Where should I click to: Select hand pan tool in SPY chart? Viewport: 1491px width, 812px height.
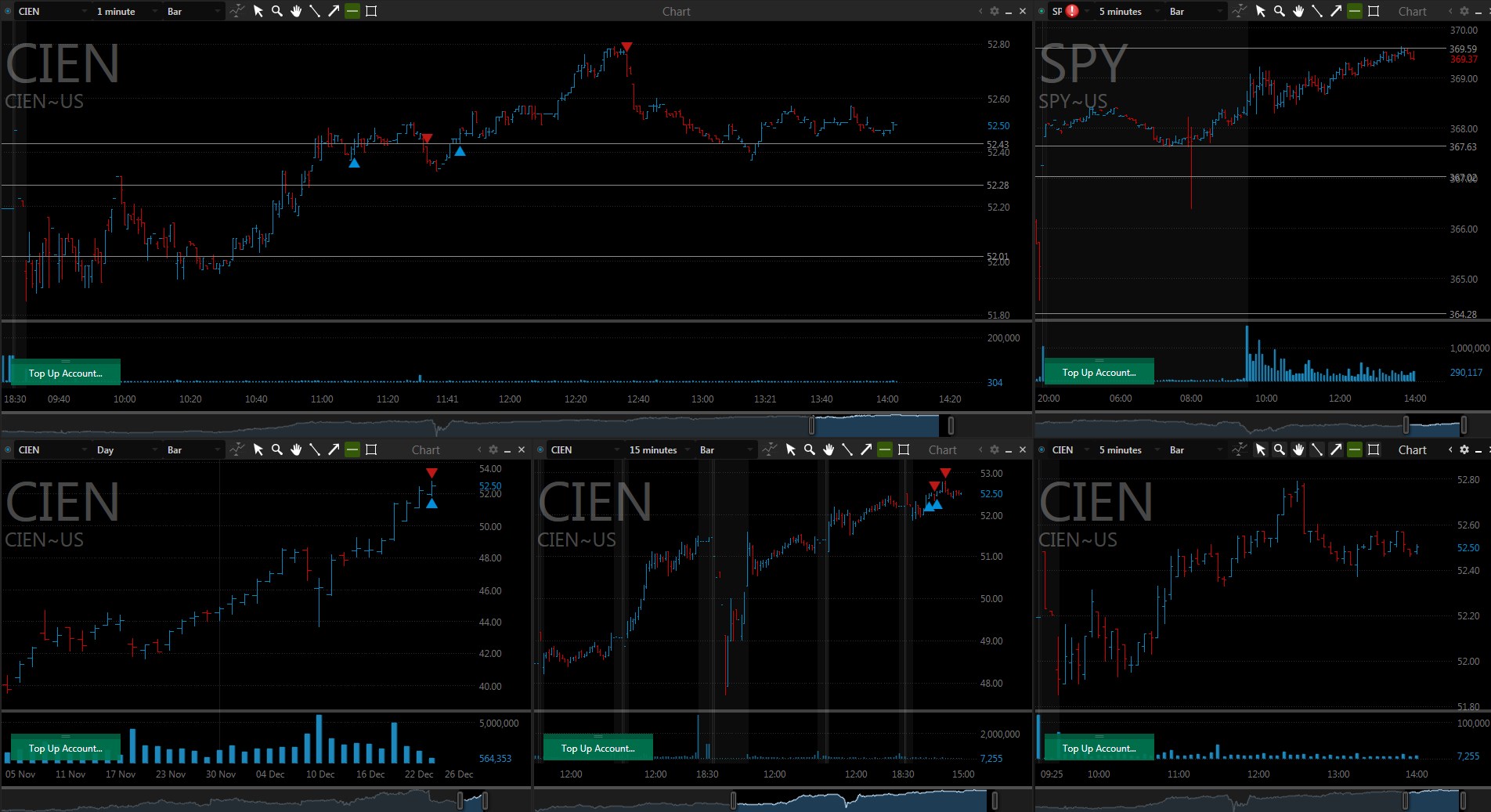click(1298, 11)
